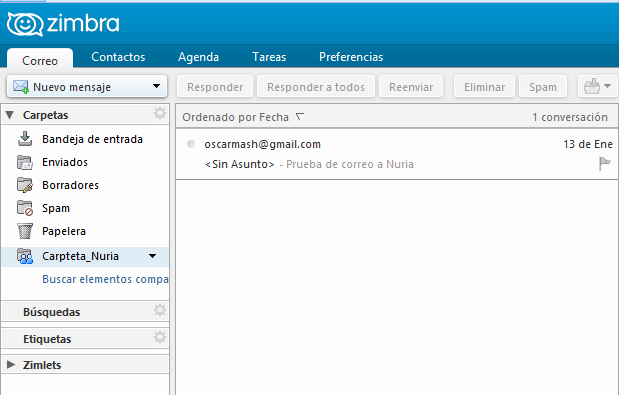
Task: Click the move-to-folder toolbar icon
Action: (591, 86)
